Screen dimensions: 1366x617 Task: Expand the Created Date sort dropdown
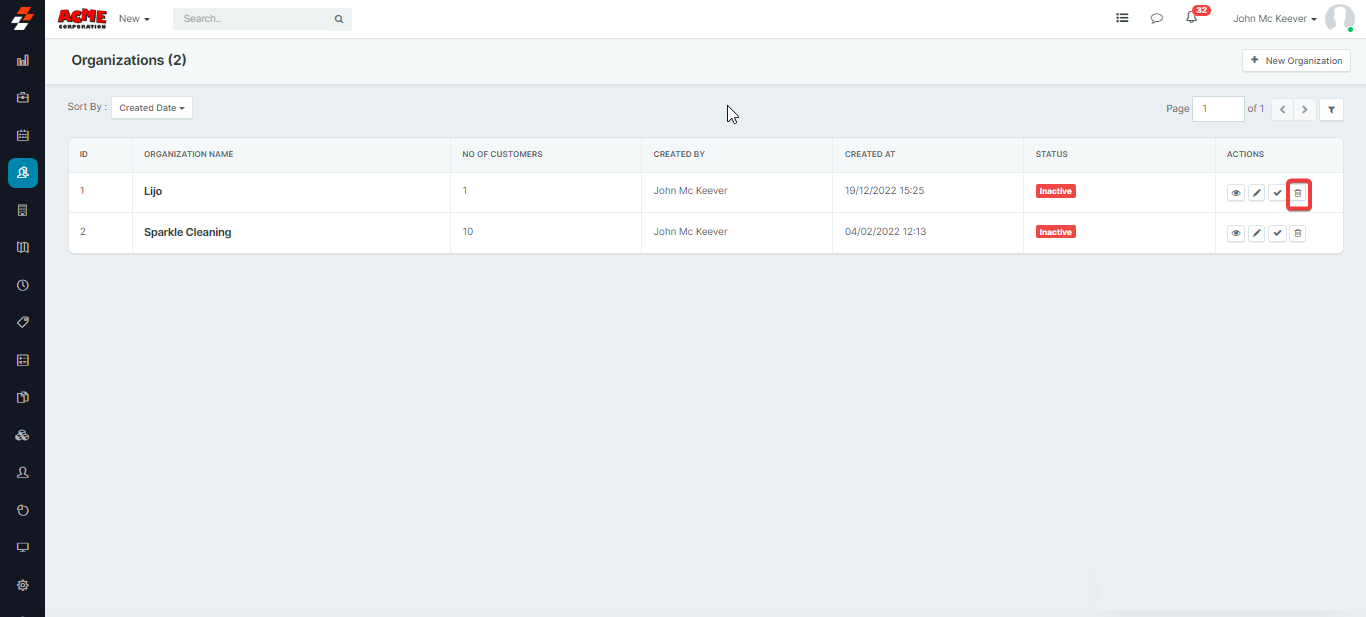152,108
